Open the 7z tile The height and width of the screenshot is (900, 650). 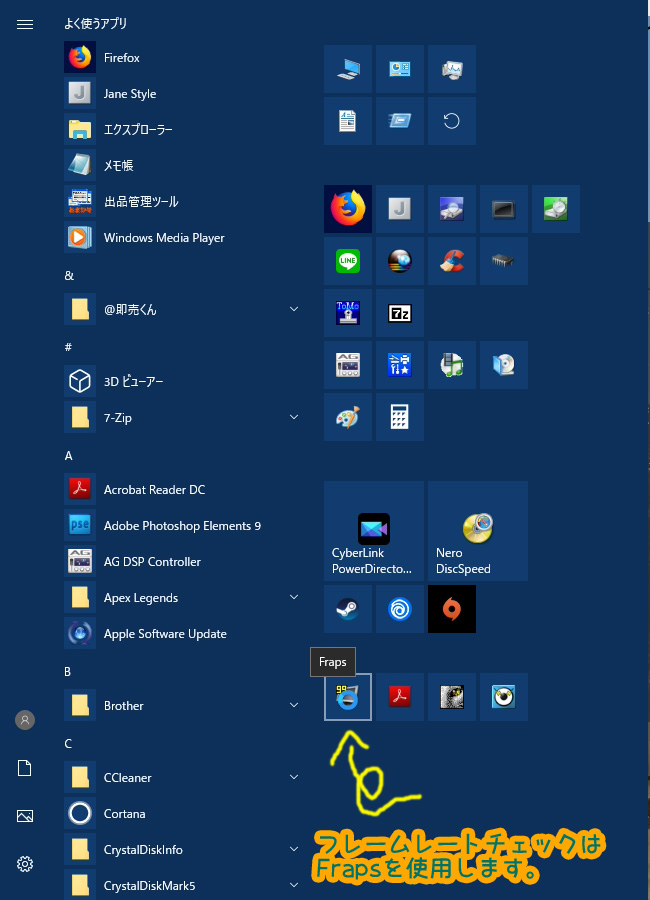(x=400, y=313)
